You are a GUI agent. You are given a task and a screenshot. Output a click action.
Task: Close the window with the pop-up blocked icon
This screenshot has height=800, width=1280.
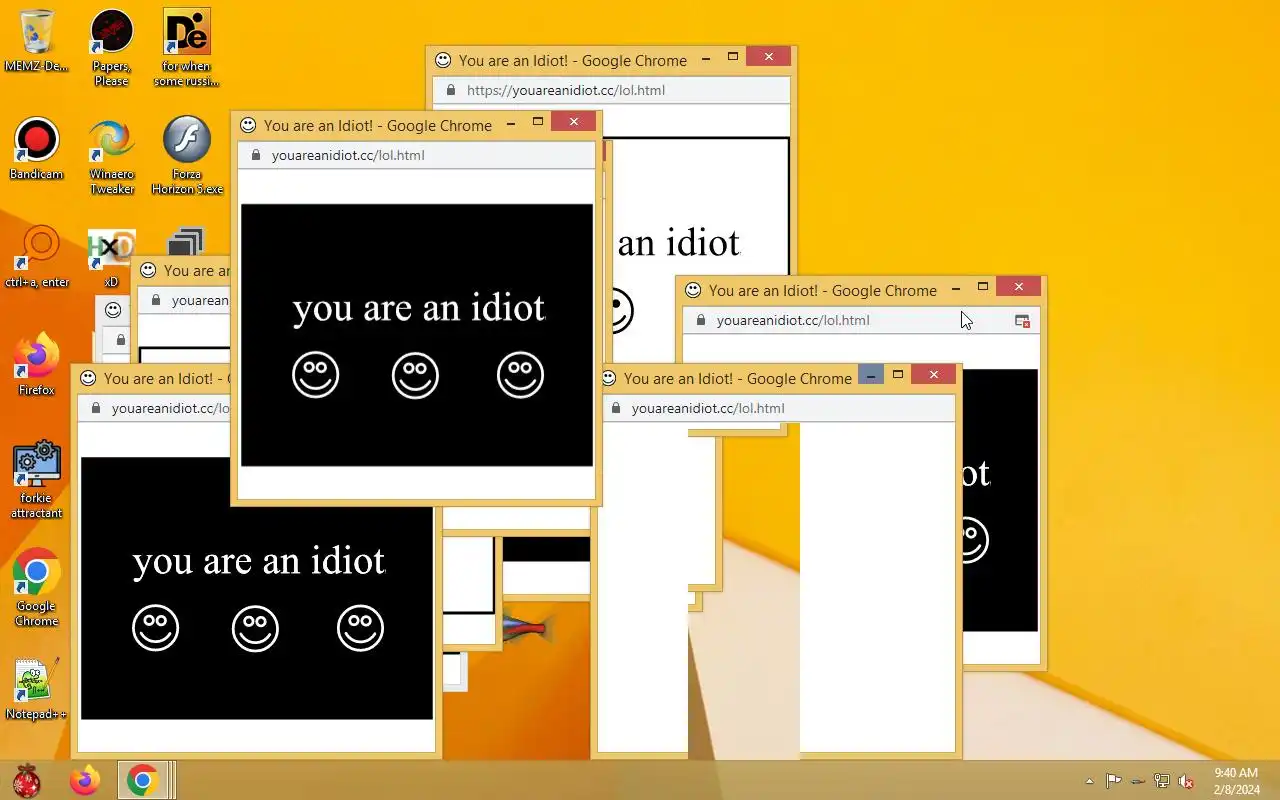1018,287
